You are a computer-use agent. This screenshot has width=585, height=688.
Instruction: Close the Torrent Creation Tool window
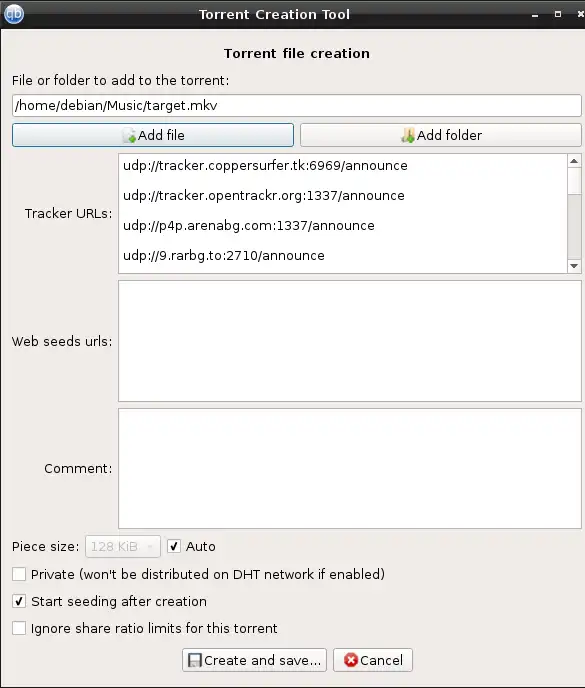pyautogui.click(x=580, y=14)
